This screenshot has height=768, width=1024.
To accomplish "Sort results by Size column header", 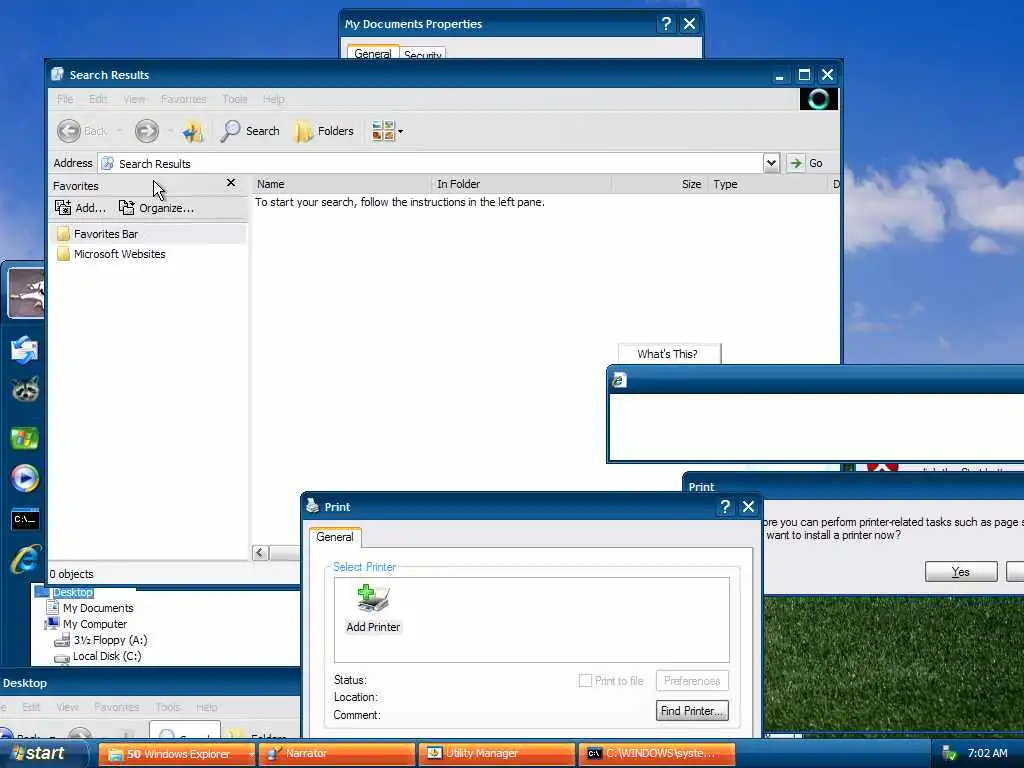I will point(660,184).
